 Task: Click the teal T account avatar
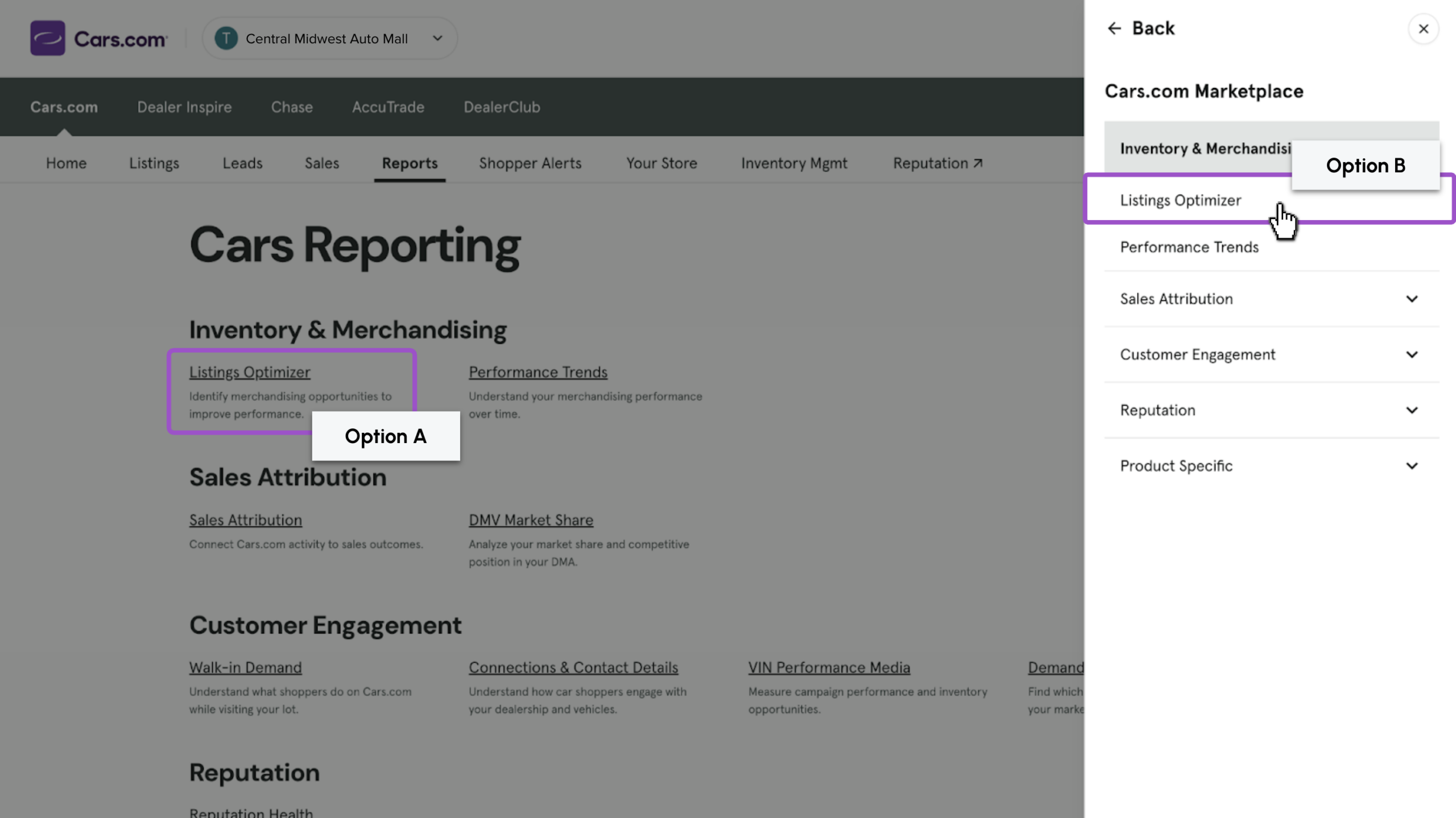point(226,38)
